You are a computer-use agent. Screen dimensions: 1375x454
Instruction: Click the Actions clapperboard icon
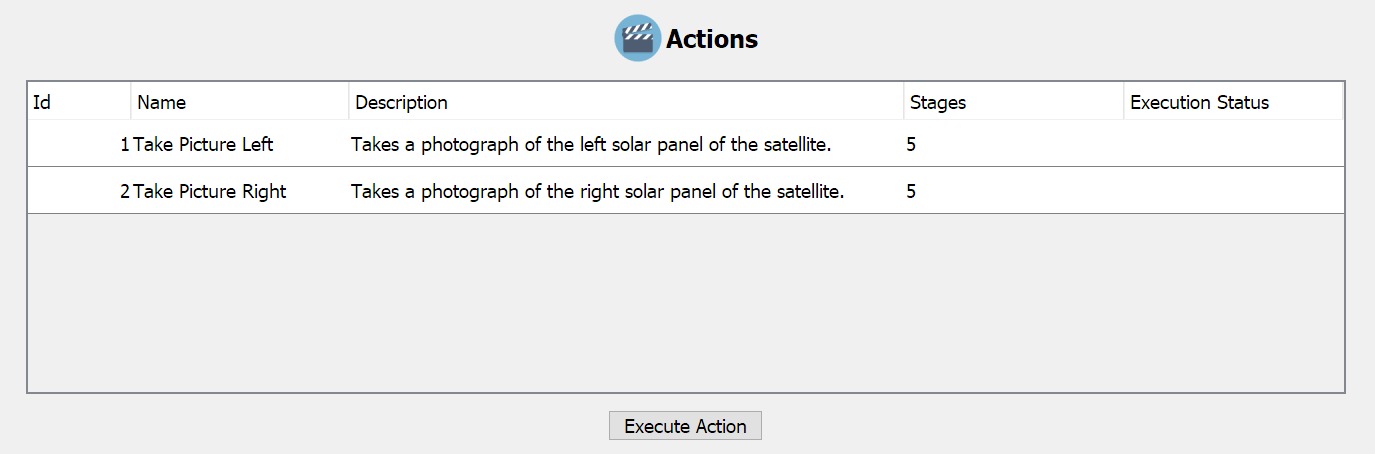637,38
